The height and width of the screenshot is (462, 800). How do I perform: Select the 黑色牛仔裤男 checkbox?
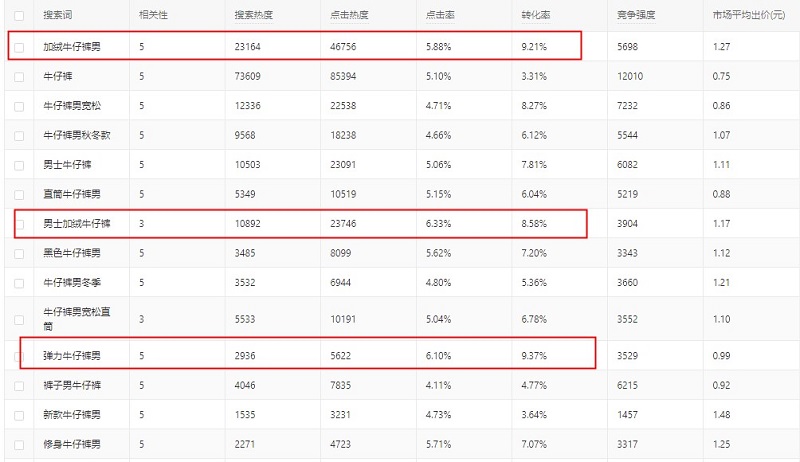[19, 252]
